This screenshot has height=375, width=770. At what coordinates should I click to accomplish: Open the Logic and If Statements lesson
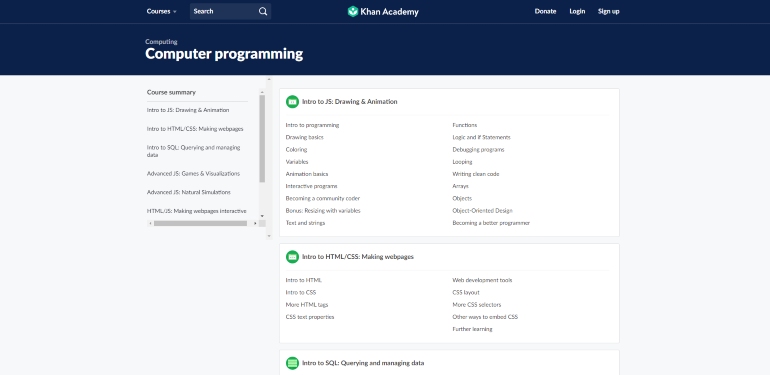pyautogui.click(x=481, y=137)
